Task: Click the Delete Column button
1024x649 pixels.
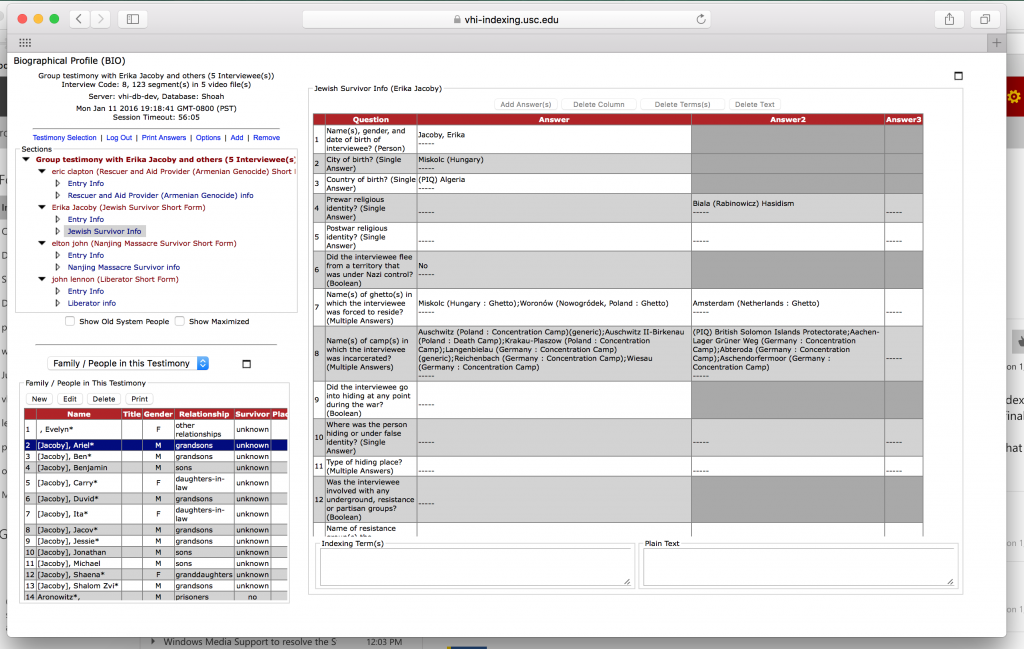Action: click(598, 104)
